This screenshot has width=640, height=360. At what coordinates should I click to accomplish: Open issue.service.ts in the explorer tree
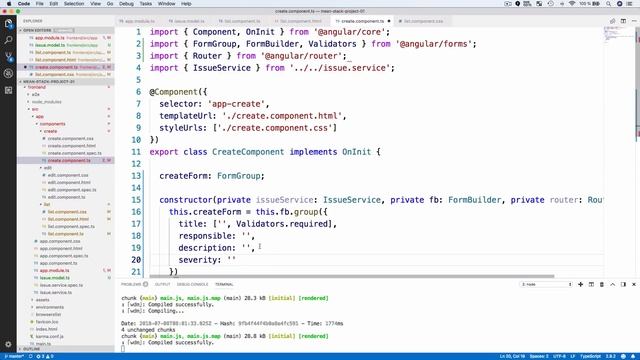point(56,292)
